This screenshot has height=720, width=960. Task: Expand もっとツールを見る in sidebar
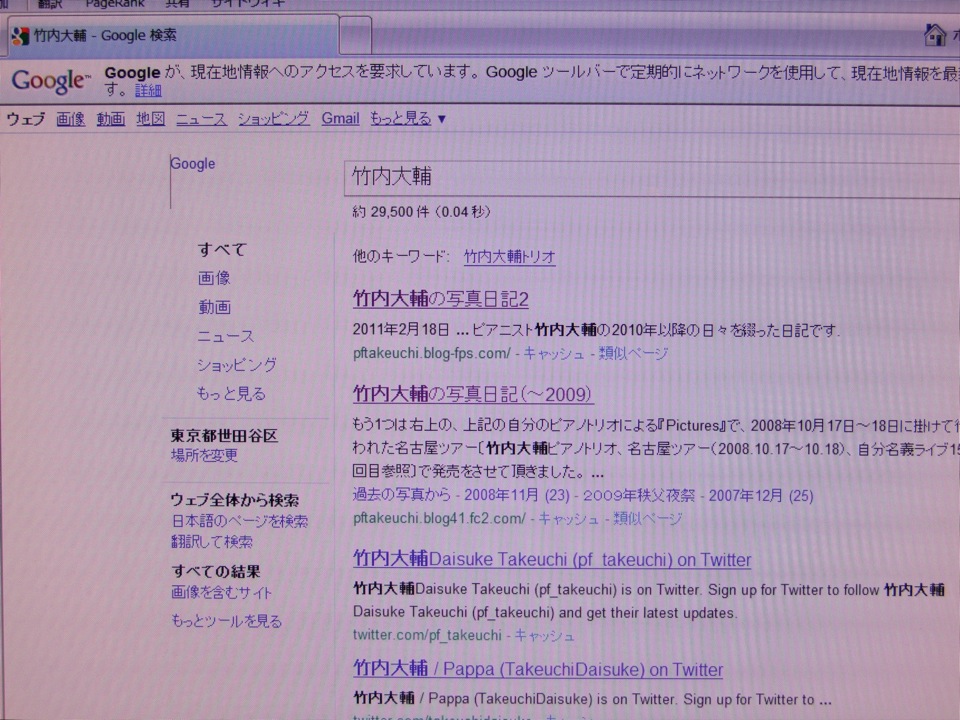[x=227, y=621]
